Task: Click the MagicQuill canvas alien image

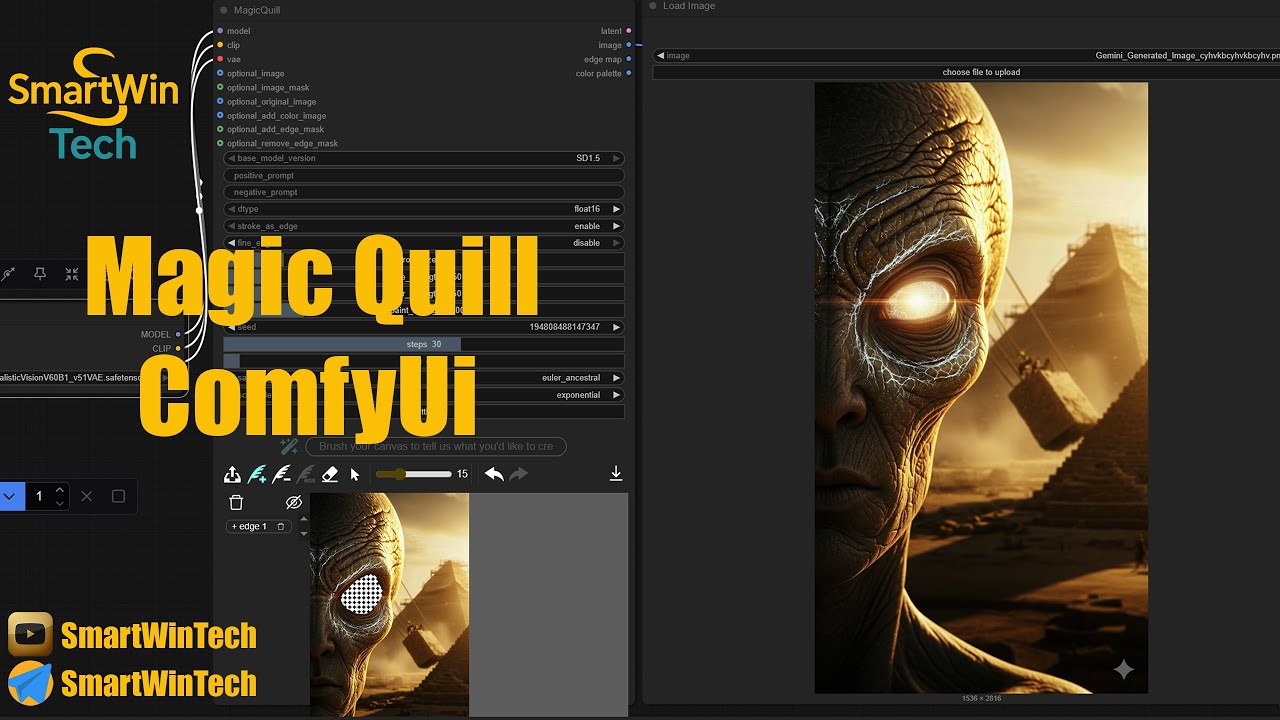Action: pos(389,604)
